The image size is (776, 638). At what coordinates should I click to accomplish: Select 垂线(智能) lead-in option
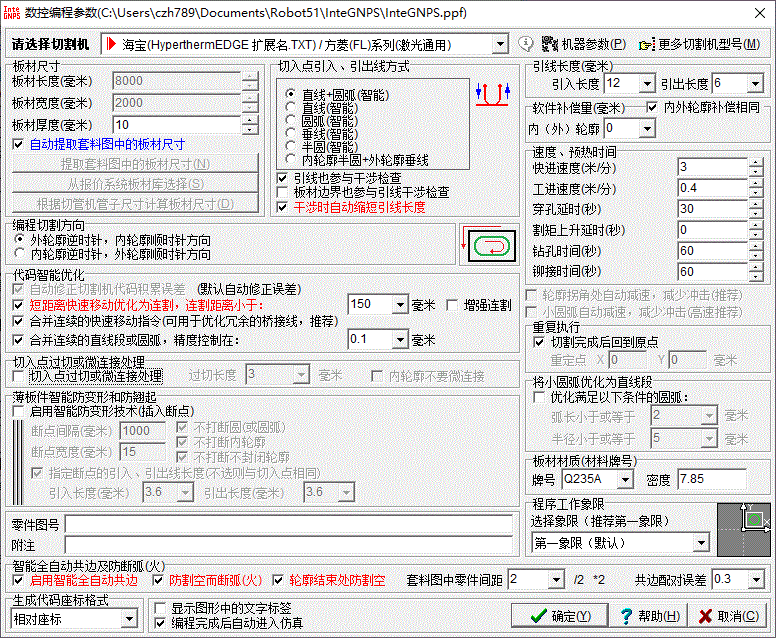[324, 134]
